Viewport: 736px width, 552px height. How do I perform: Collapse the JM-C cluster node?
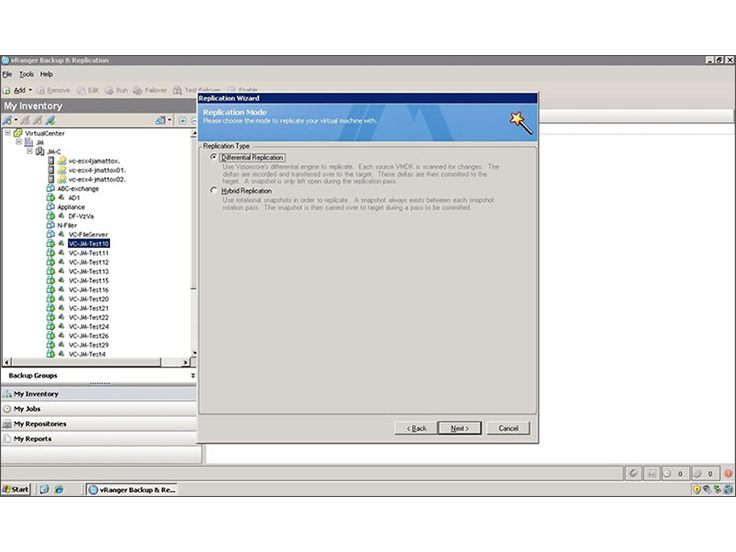point(30,151)
